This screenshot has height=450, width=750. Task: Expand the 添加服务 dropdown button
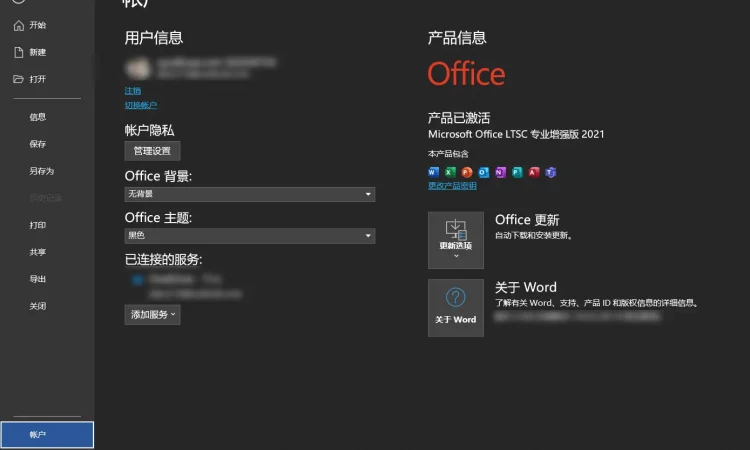(x=152, y=315)
